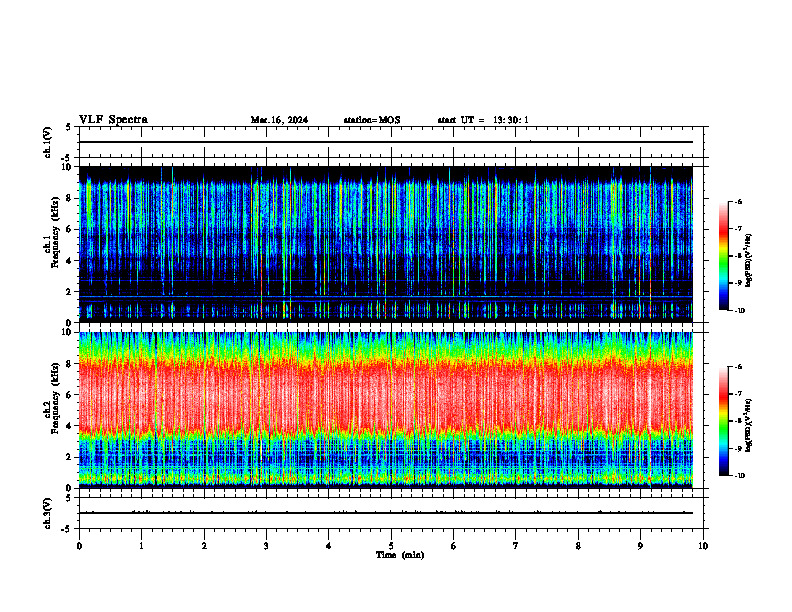Click the "-7" label on ch.2 color scale
The width and height of the screenshot is (792, 612).
pyautogui.click(x=738, y=394)
